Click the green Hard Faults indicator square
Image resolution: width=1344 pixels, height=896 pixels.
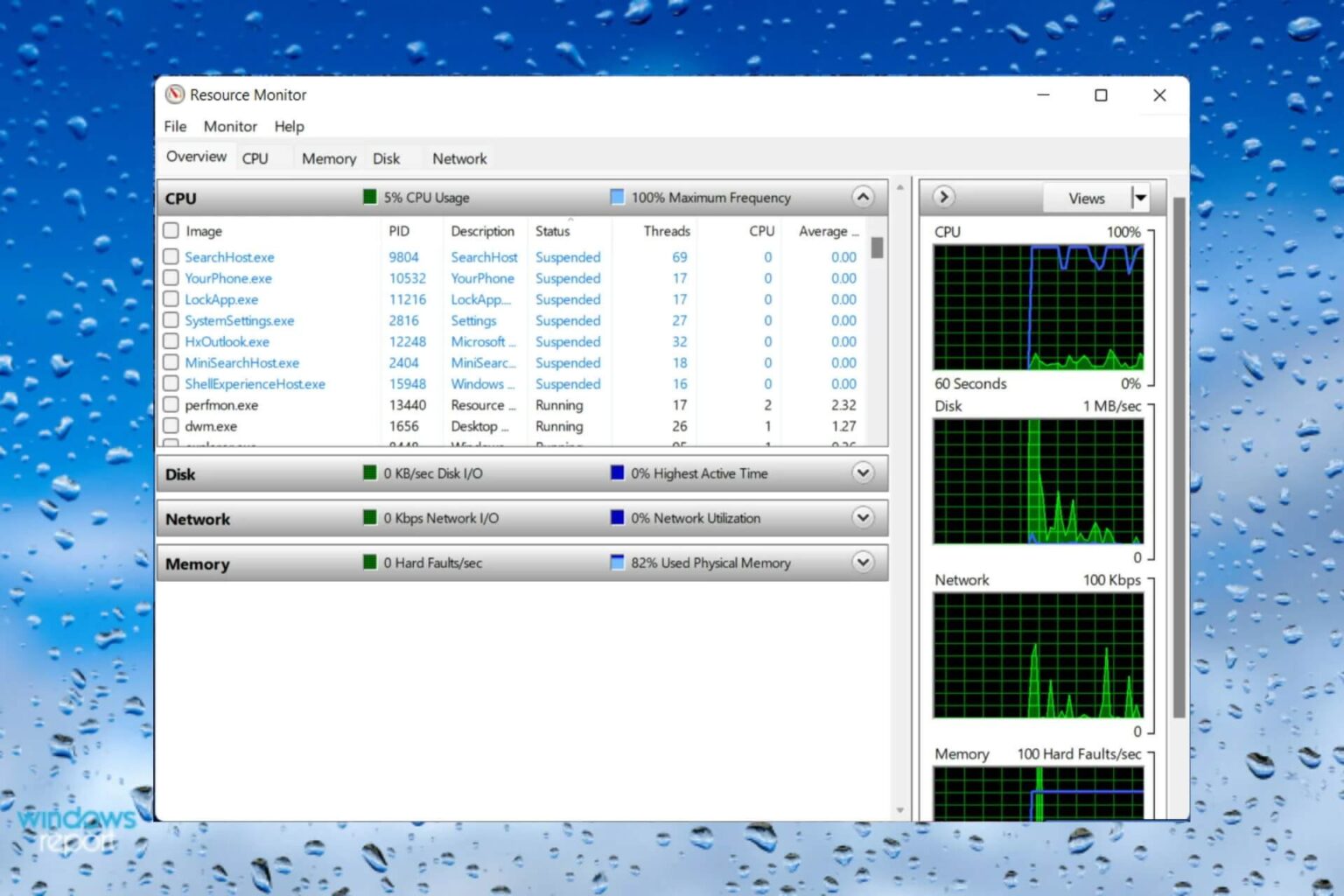point(369,562)
